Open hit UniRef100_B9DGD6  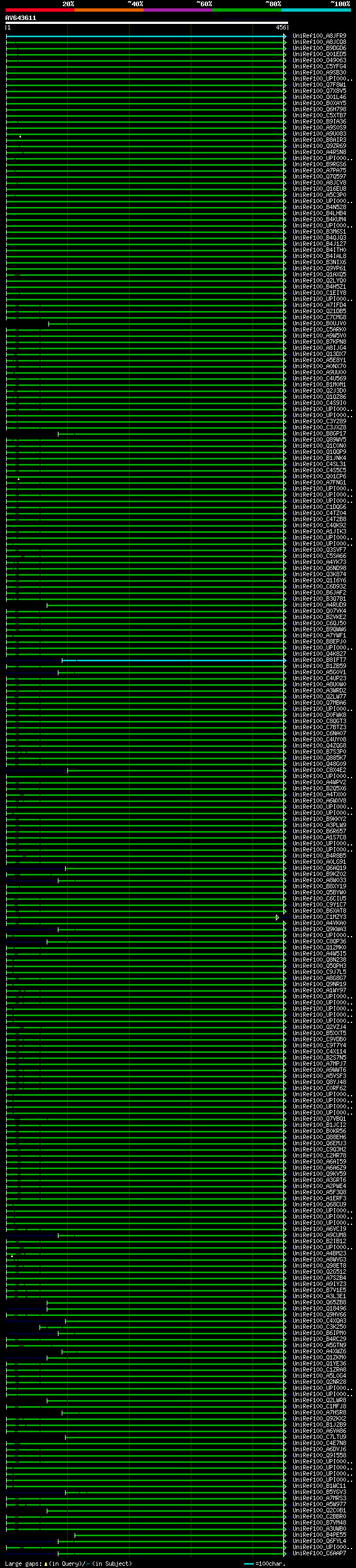(319, 48)
